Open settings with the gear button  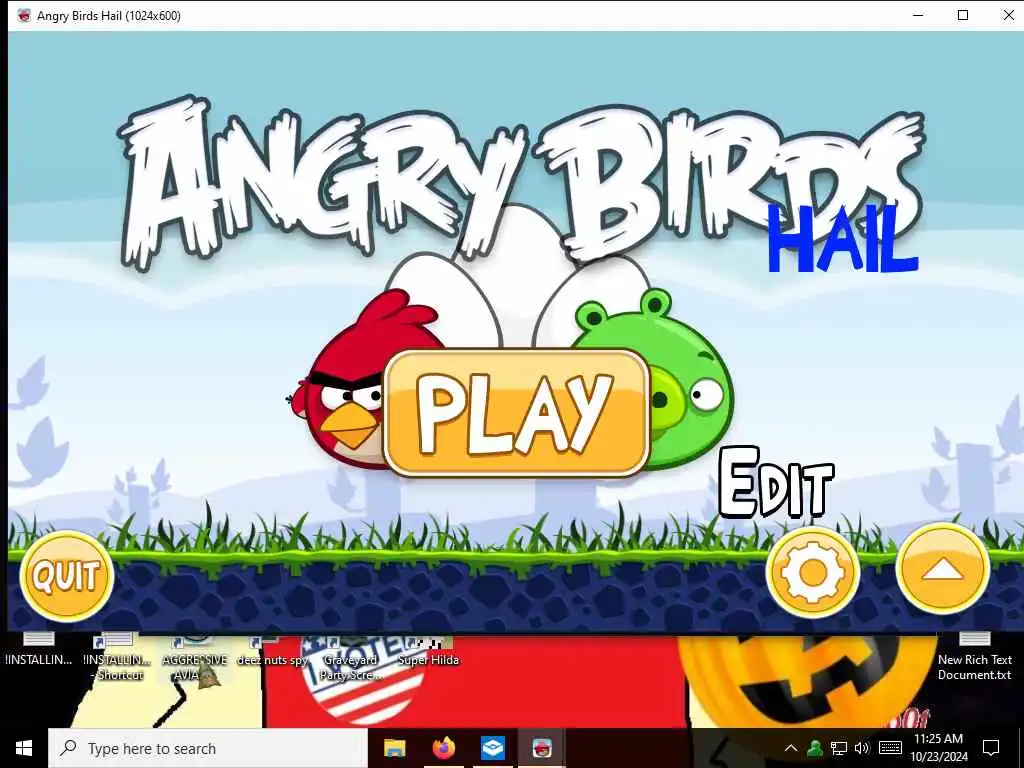[x=812, y=572]
